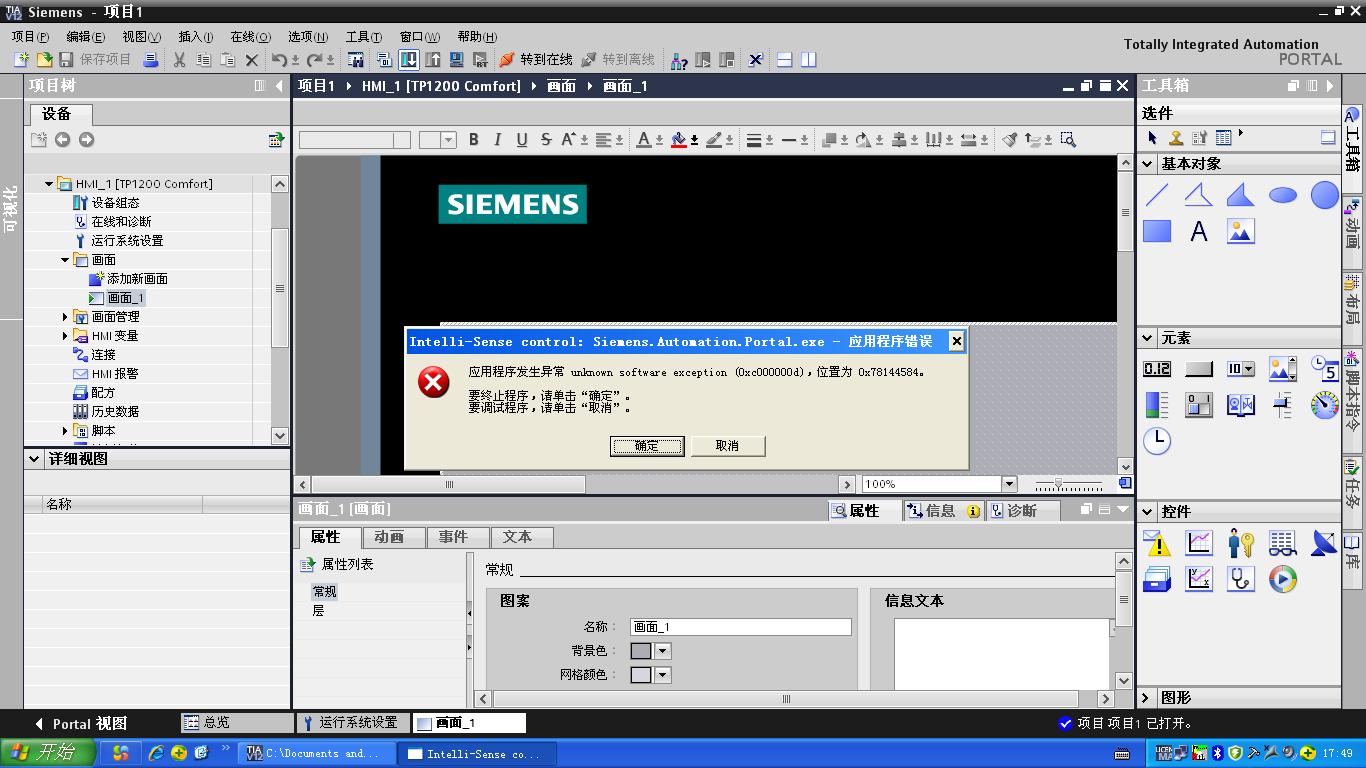This screenshot has width=1366, height=768.
Task: Expand the HMI 变量 tree node
Action: 65,336
